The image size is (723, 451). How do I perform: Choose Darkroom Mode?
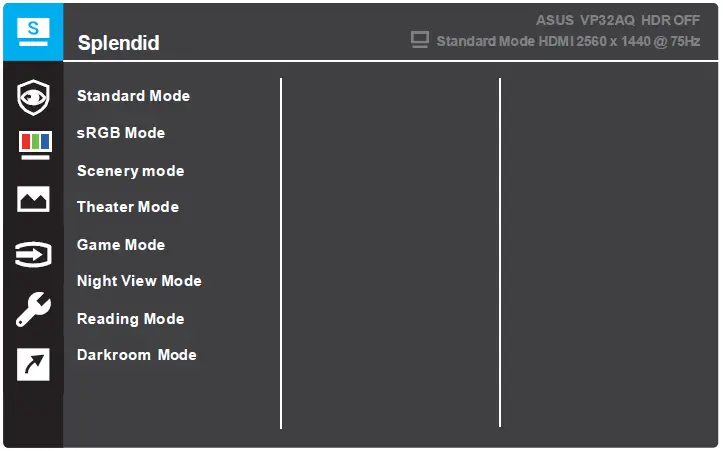pos(136,355)
